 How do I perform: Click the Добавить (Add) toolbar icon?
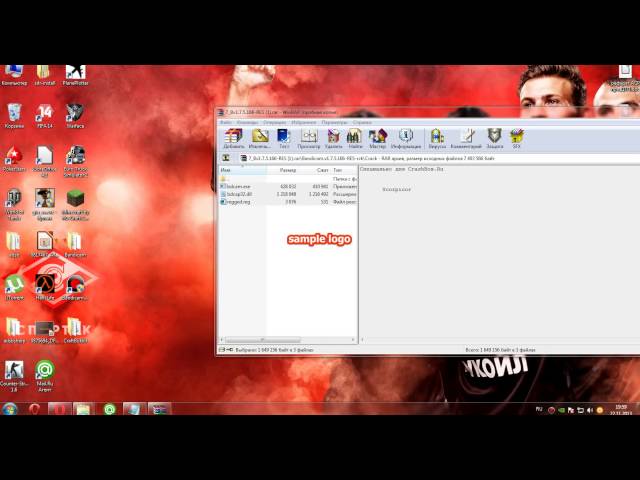point(233,138)
